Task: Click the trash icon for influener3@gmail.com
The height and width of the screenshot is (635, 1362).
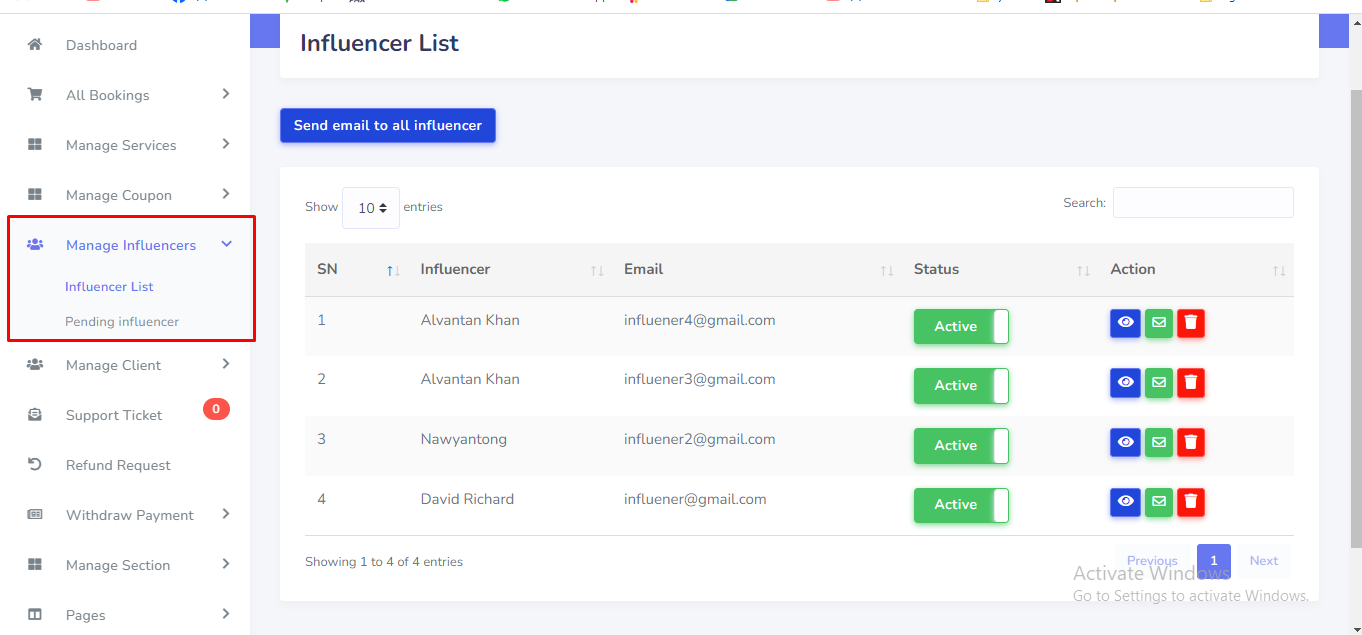Action: pyautogui.click(x=1190, y=383)
